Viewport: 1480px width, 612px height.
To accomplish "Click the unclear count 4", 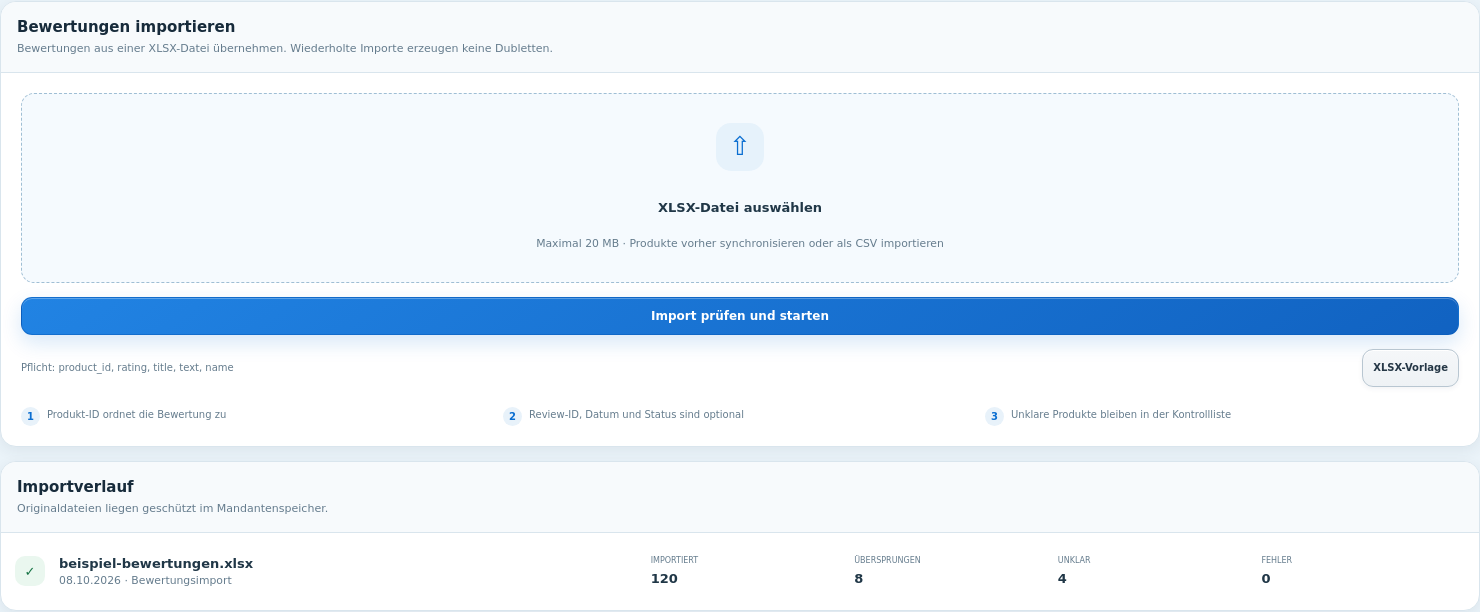I will [1062, 579].
